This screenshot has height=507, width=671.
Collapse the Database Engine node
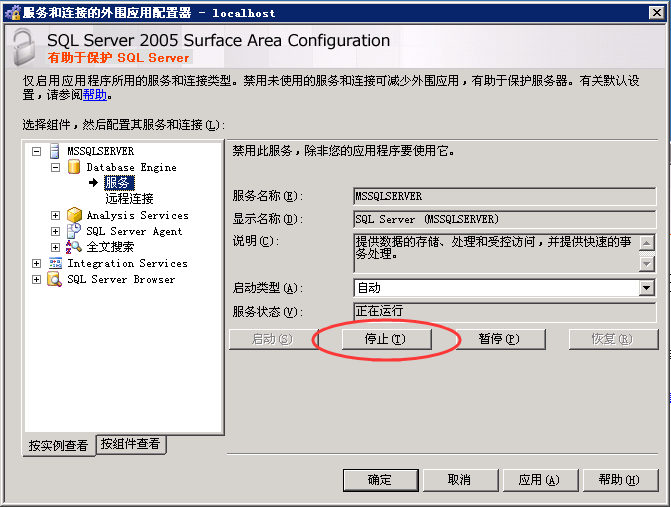(x=55, y=167)
